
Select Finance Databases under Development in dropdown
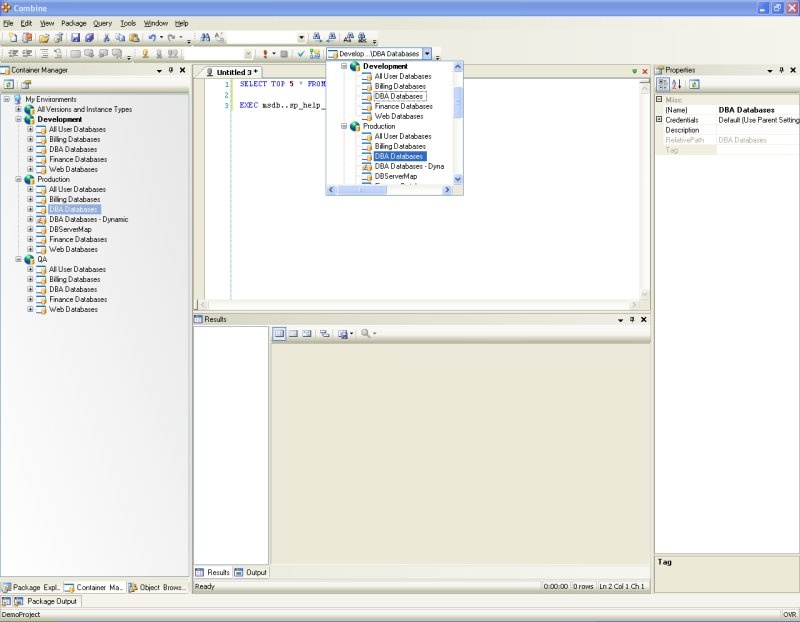[403, 106]
